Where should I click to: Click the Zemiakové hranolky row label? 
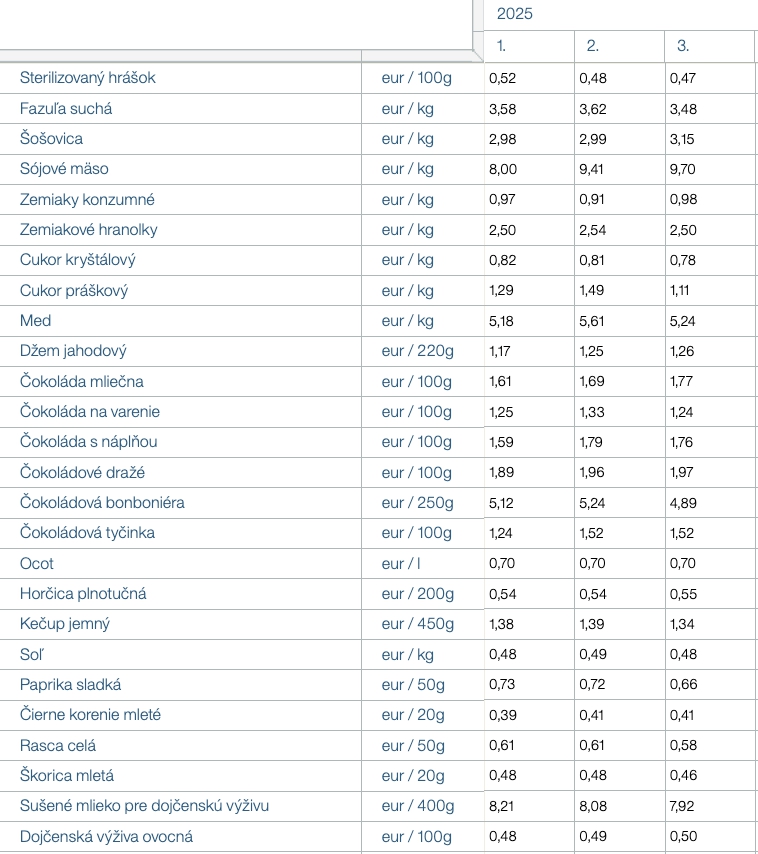(x=89, y=230)
